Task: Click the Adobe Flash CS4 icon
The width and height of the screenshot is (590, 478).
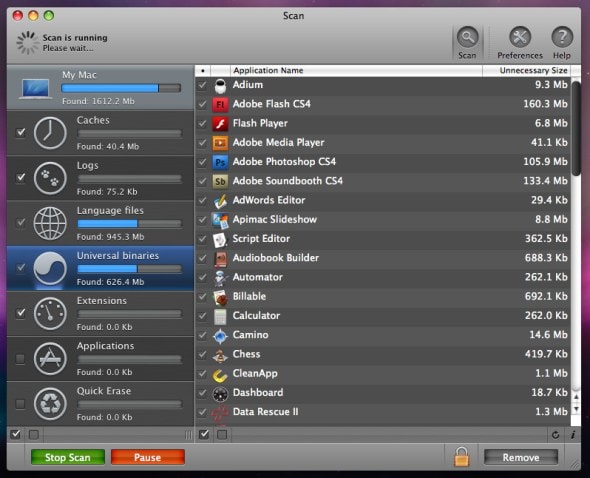Action: [x=220, y=105]
